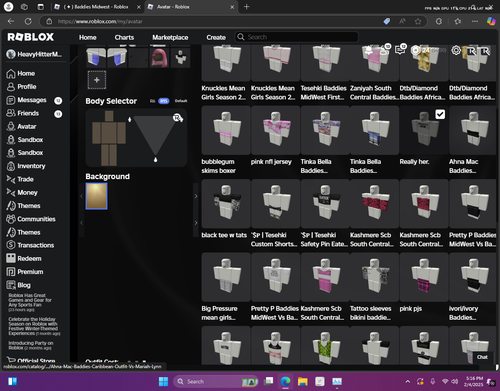The width and height of the screenshot is (500, 391).
Task: Click right arrow beside the Background swatch
Action: [196, 196]
